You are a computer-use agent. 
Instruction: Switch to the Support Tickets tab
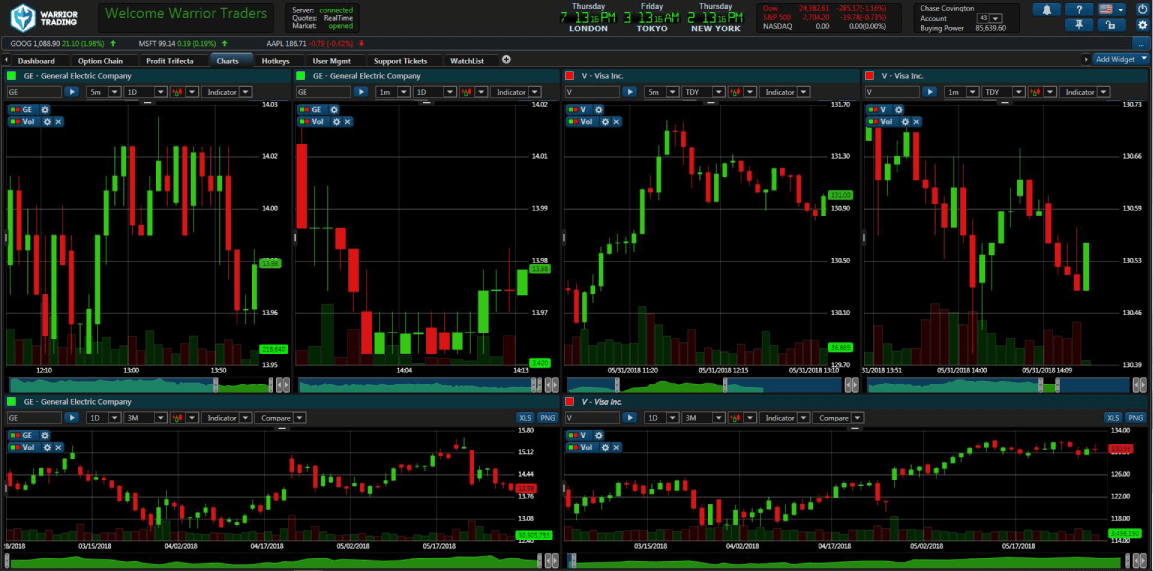[x=401, y=61]
